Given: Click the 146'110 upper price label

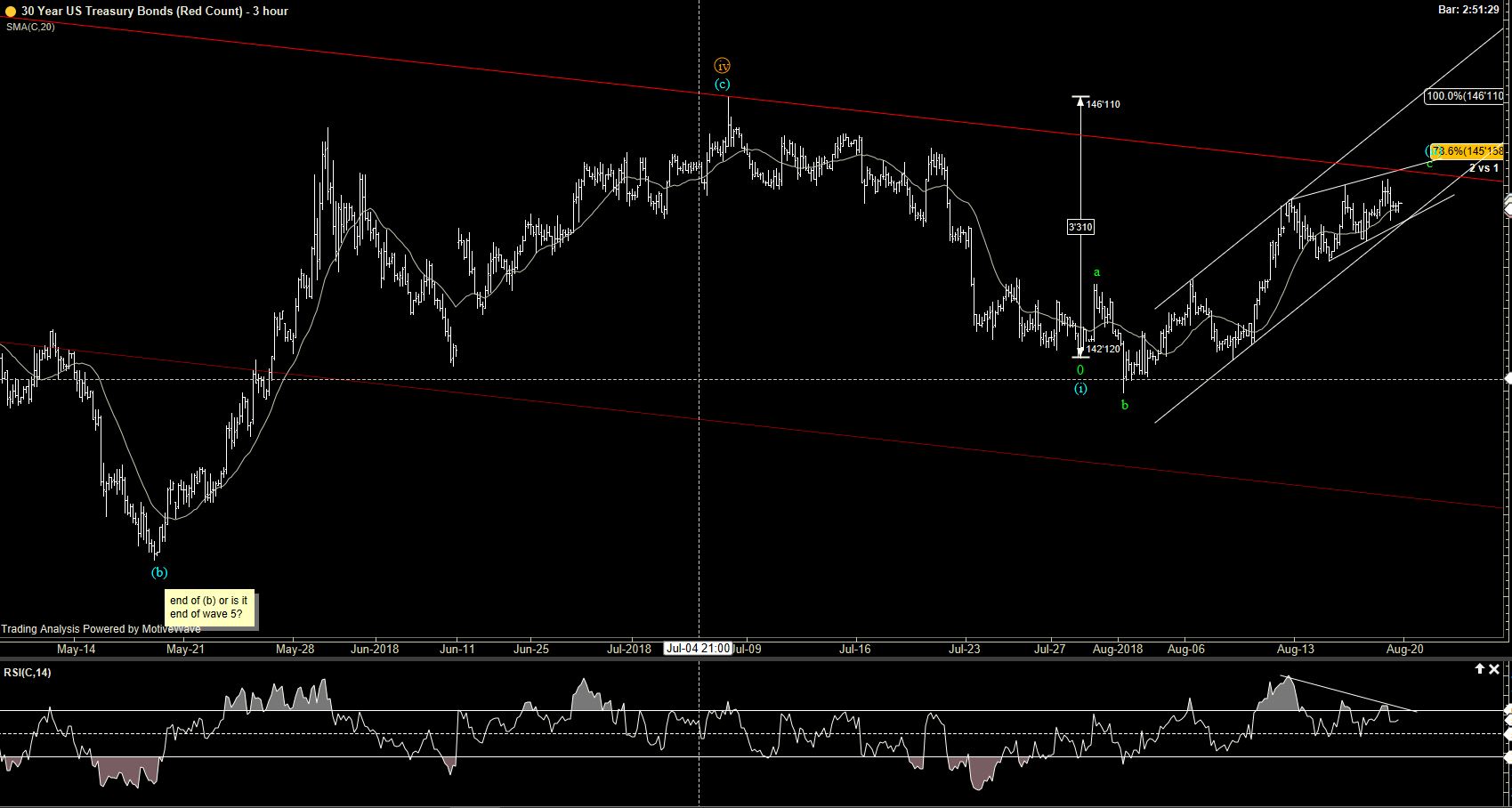Looking at the screenshot, I should click(x=1104, y=104).
